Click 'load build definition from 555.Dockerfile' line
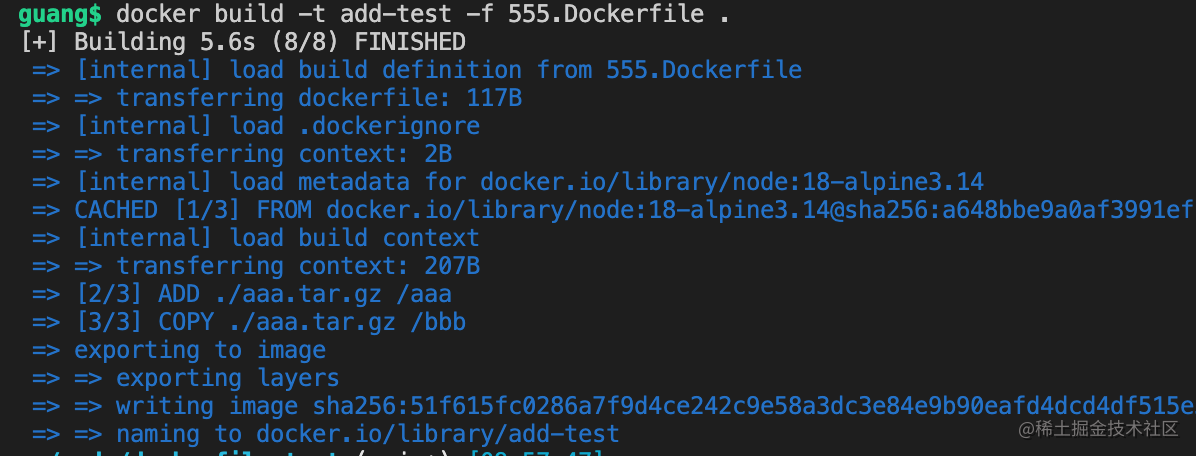Image resolution: width=1196 pixels, height=456 pixels. [416, 70]
